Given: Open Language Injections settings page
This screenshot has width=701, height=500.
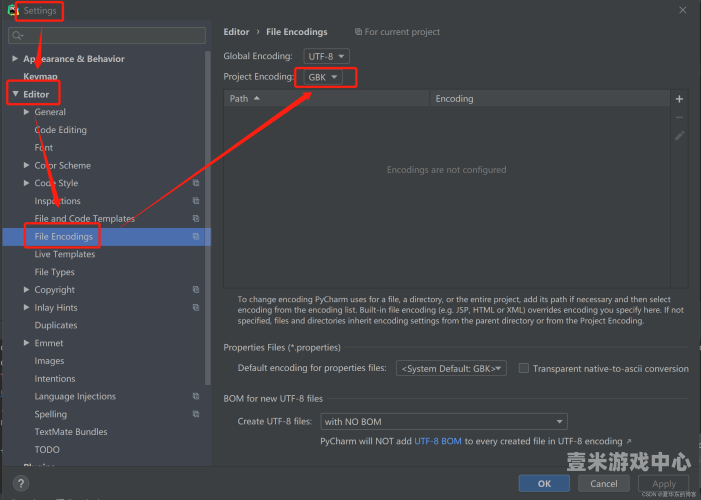Looking at the screenshot, I should pos(75,396).
